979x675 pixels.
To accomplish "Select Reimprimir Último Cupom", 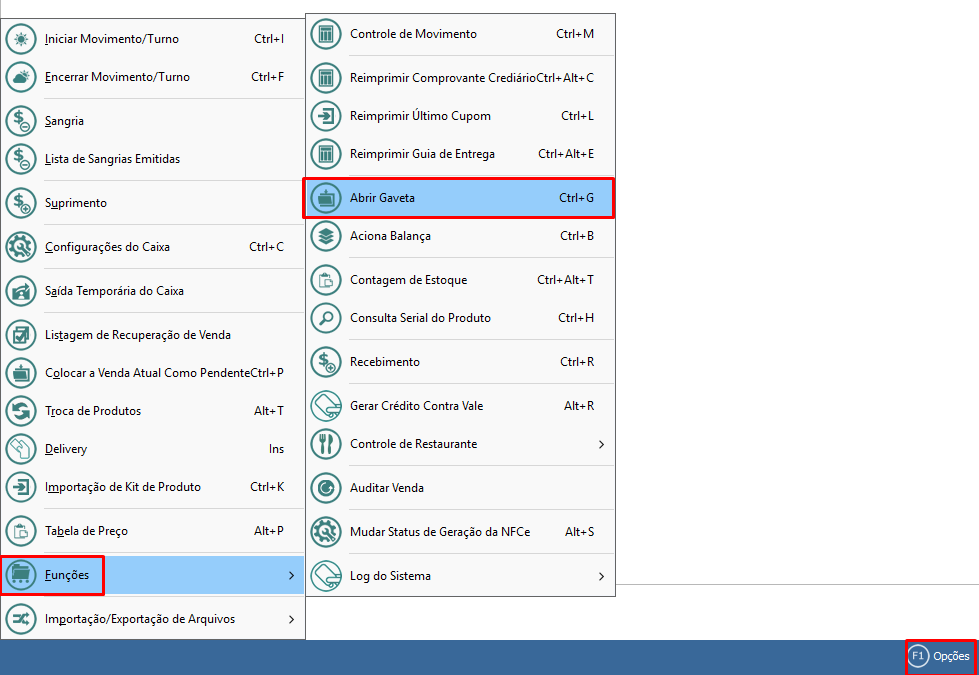I will pyautogui.click(x=420, y=116).
